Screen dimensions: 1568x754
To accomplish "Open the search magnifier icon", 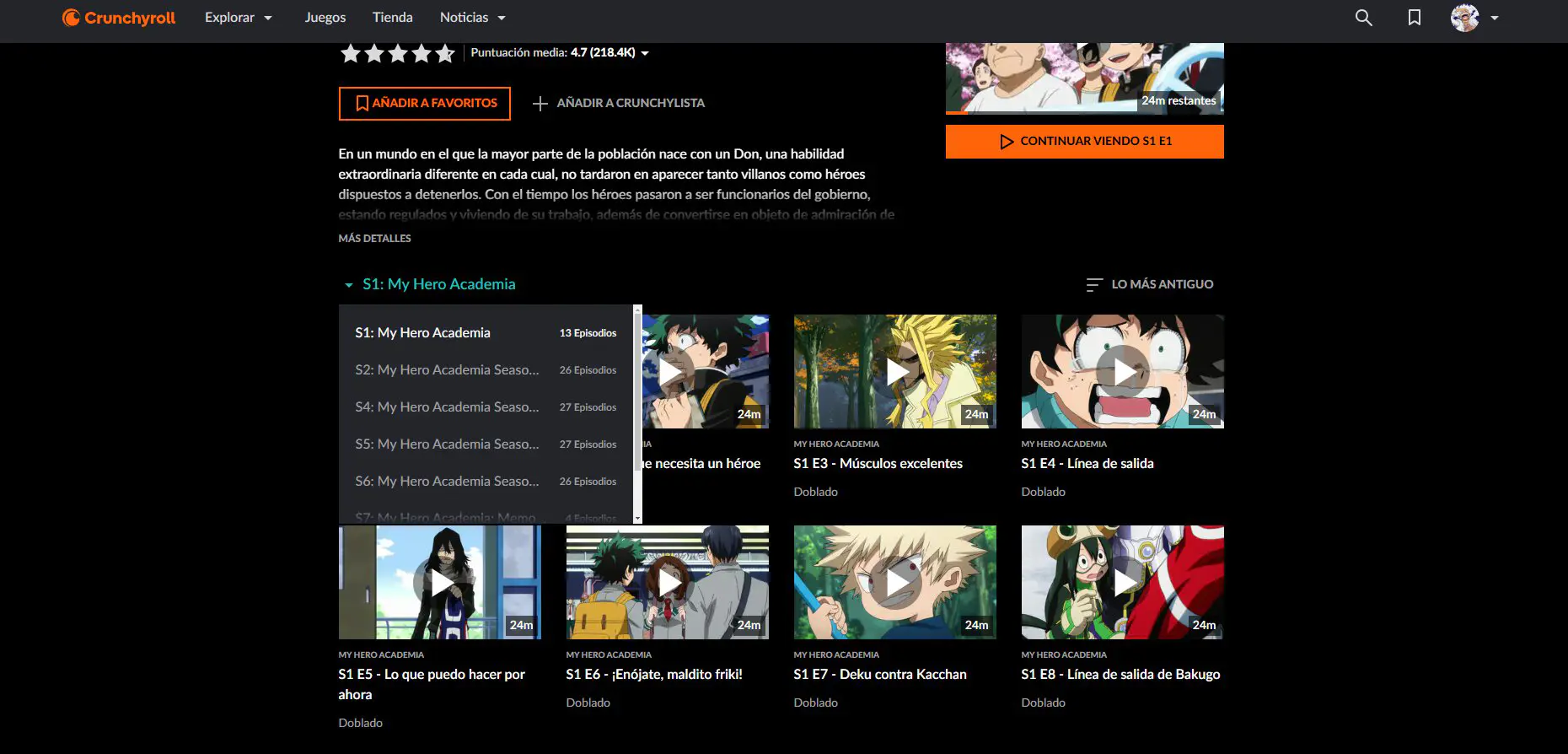I will (x=1363, y=18).
